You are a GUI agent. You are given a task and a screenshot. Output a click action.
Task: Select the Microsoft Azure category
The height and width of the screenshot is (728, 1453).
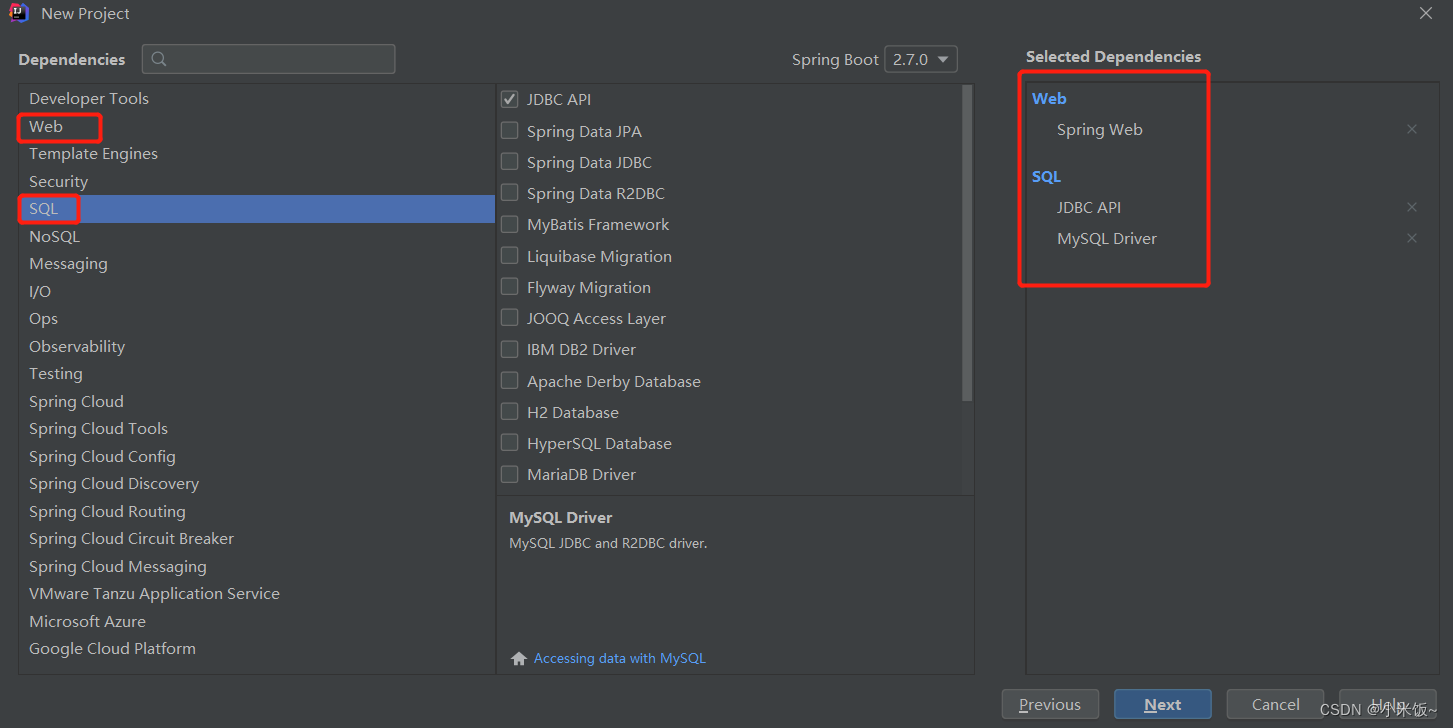coord(257,621)
